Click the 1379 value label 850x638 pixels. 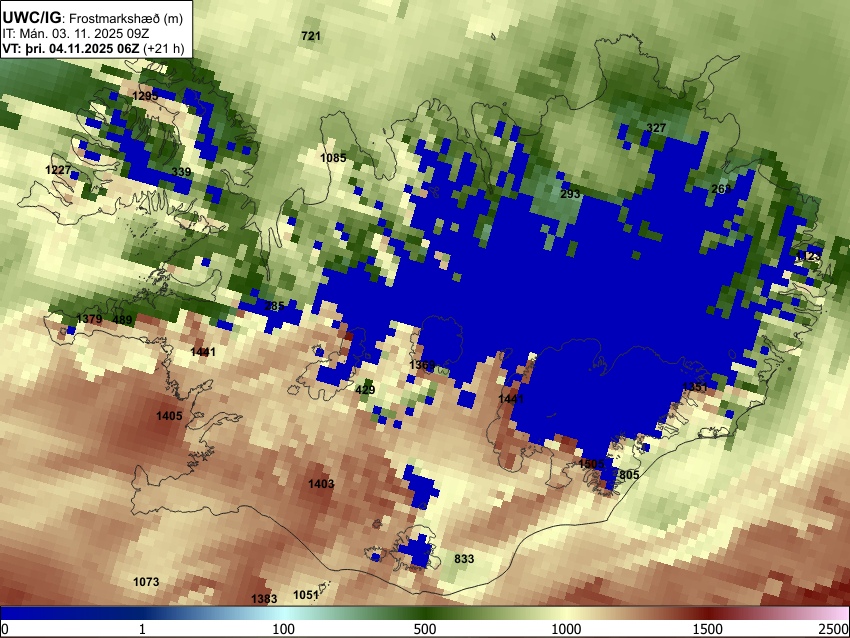pyautogui.click(x=89, y=319)
